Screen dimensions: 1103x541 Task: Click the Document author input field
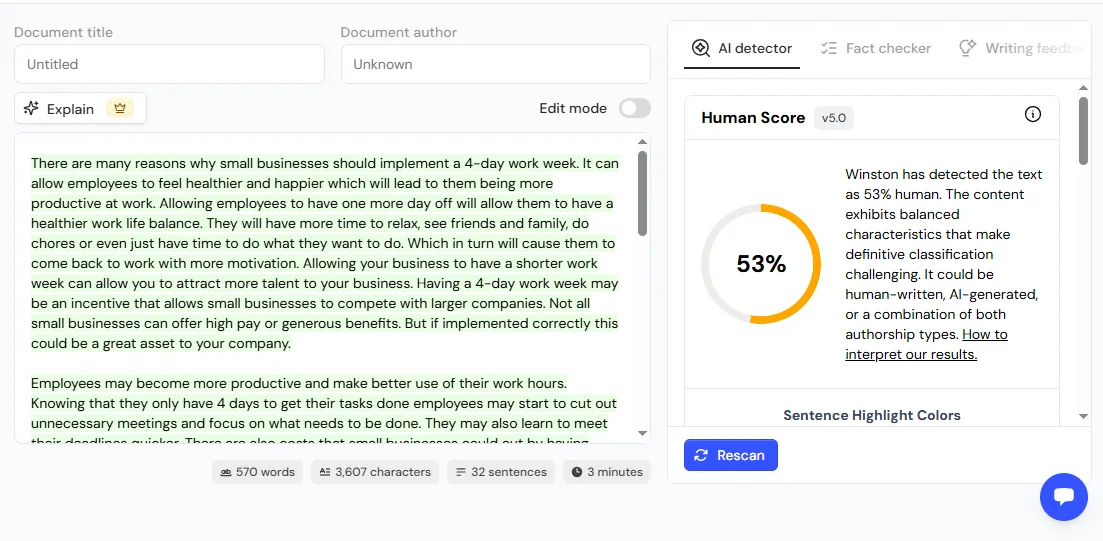(x=496, y=64)
